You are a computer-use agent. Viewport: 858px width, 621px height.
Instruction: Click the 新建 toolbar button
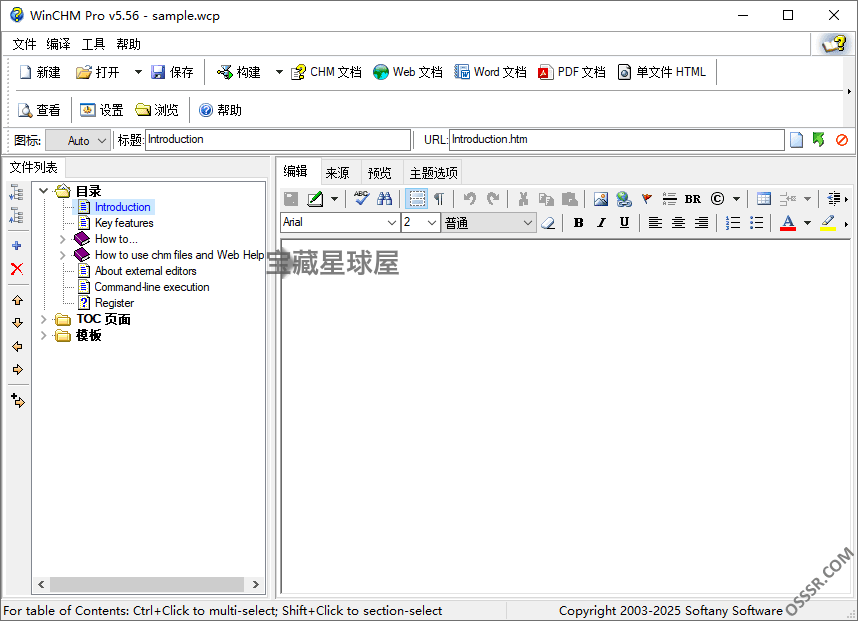40,72
